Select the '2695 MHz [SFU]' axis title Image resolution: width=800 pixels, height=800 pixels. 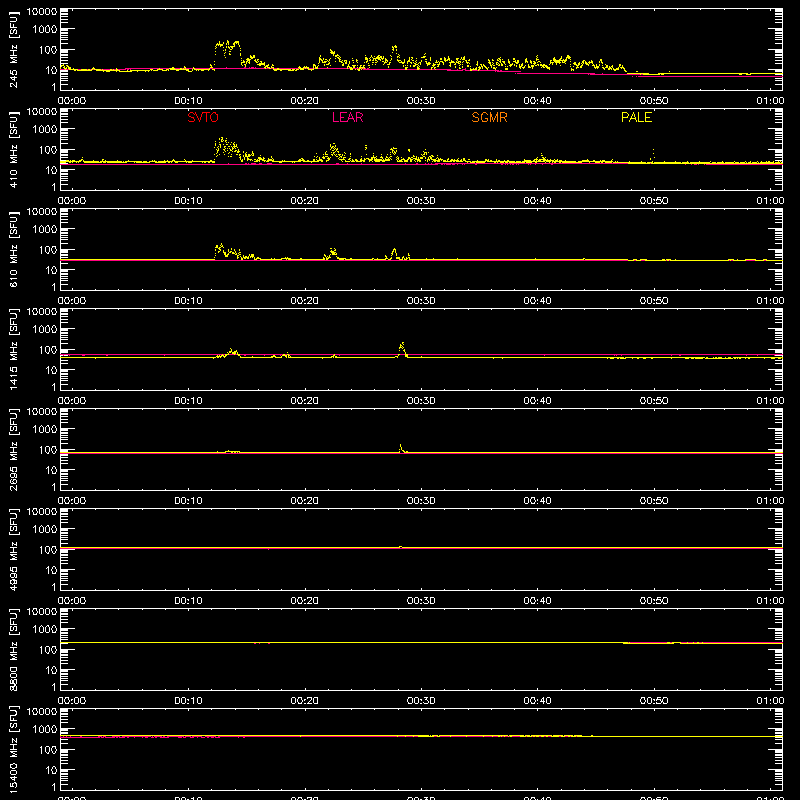[x=13, y=449]
